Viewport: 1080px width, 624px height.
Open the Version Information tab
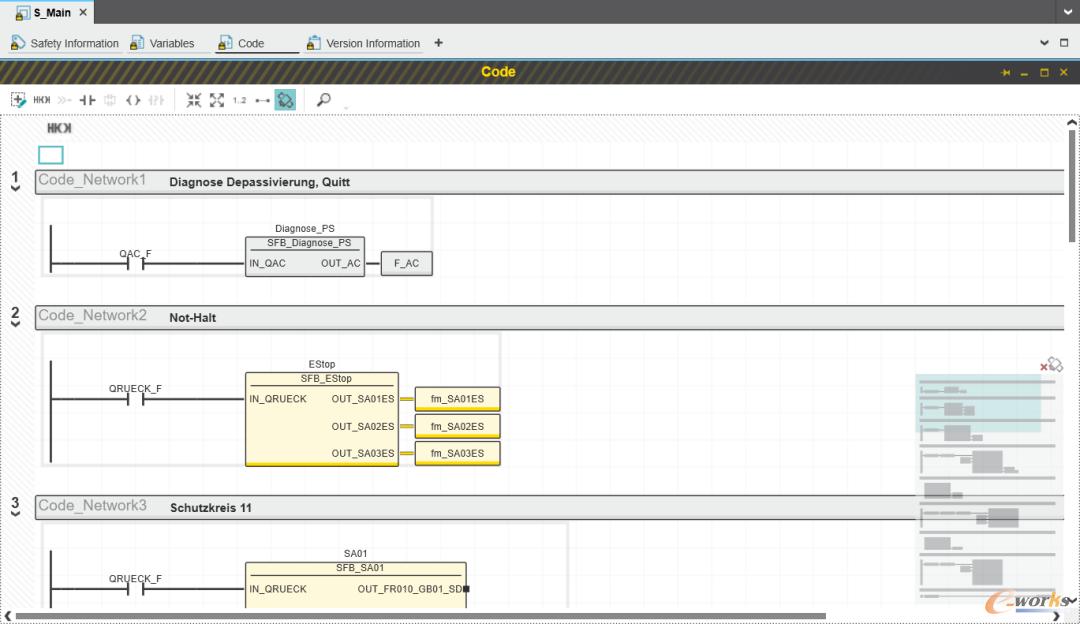pos(363,43)
